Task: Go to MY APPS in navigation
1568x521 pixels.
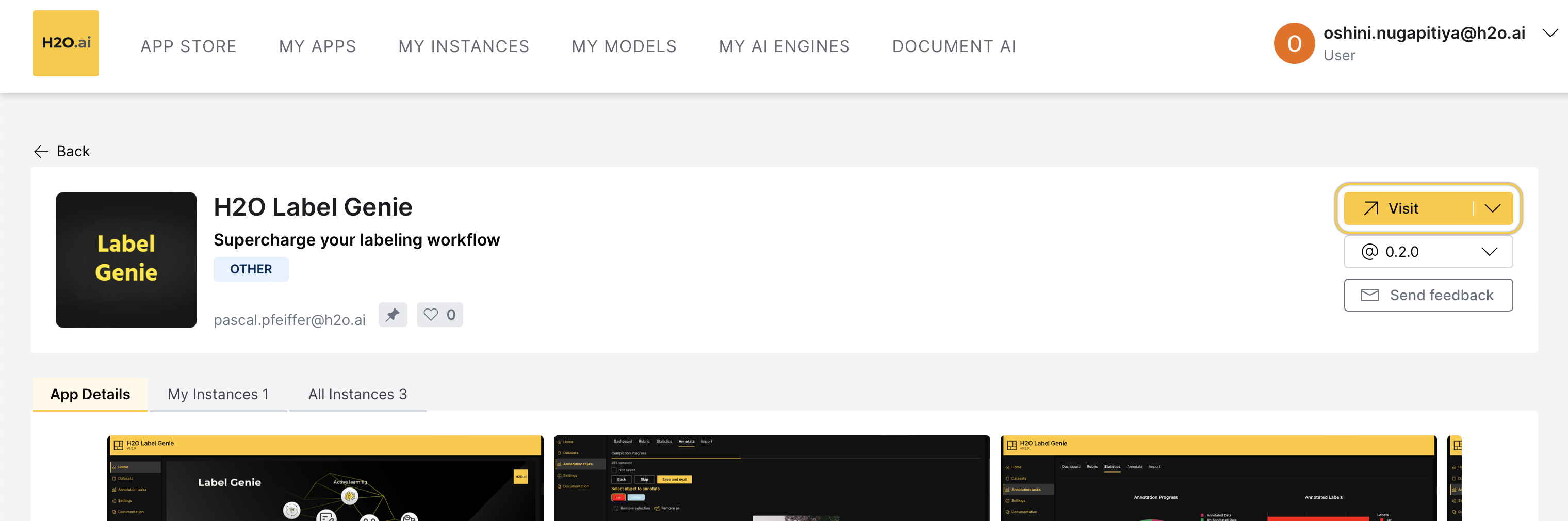Action: (317, 46)
